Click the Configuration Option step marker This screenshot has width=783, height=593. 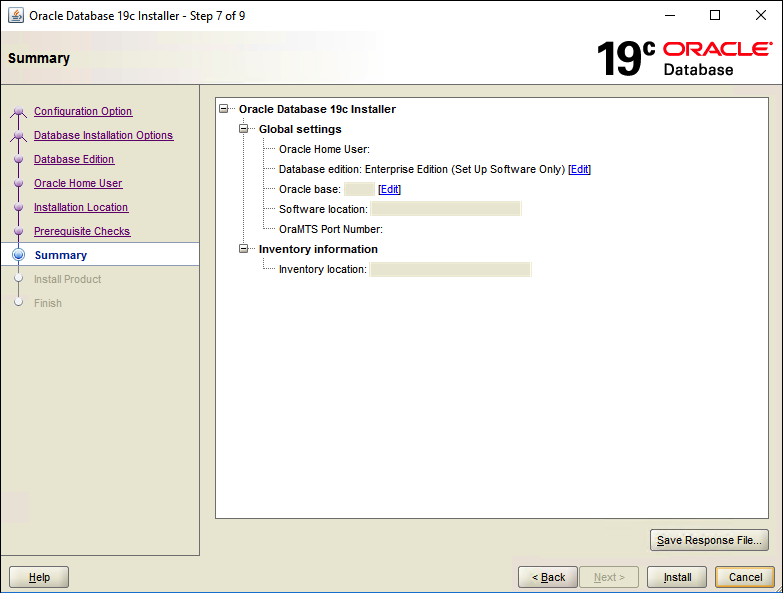(x=18, y=110)
